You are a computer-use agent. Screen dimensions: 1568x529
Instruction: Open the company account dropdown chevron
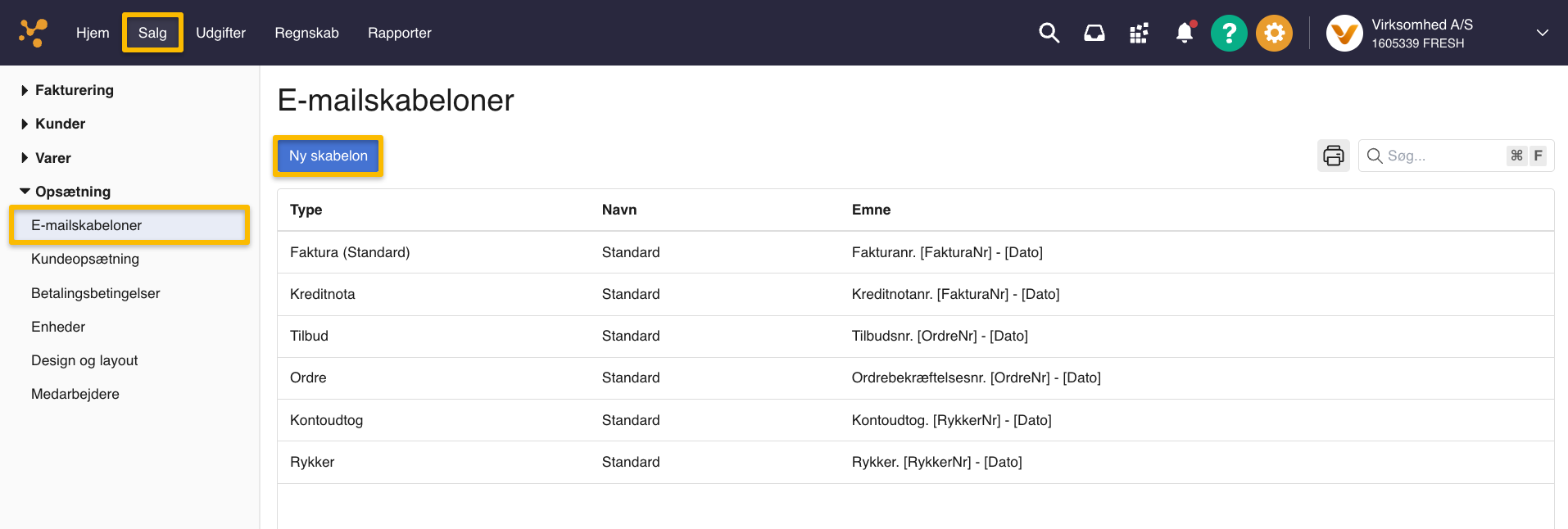(1542, 33)
